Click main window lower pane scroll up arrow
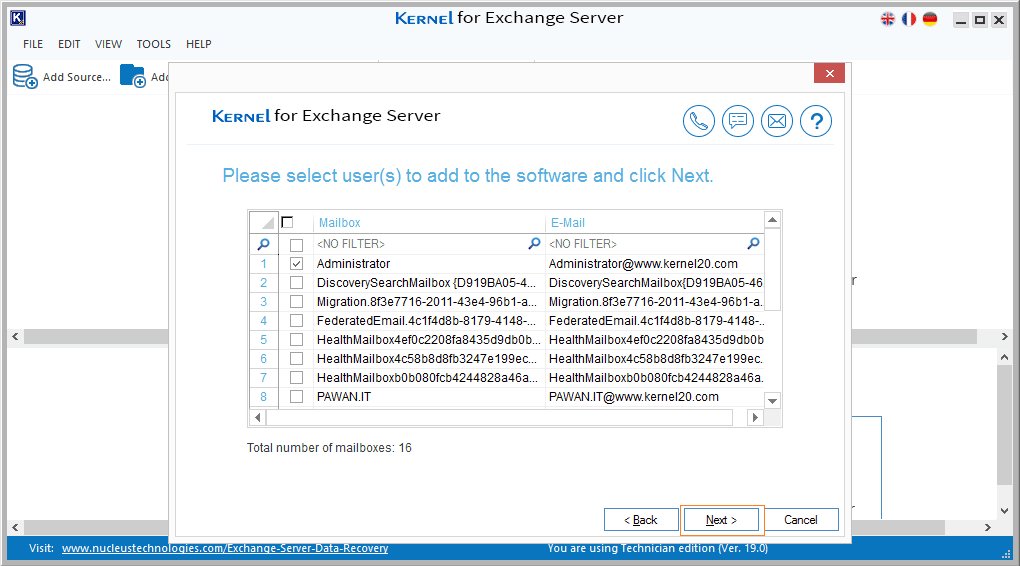This screenshot has height=566, width=1020. 1004,357
